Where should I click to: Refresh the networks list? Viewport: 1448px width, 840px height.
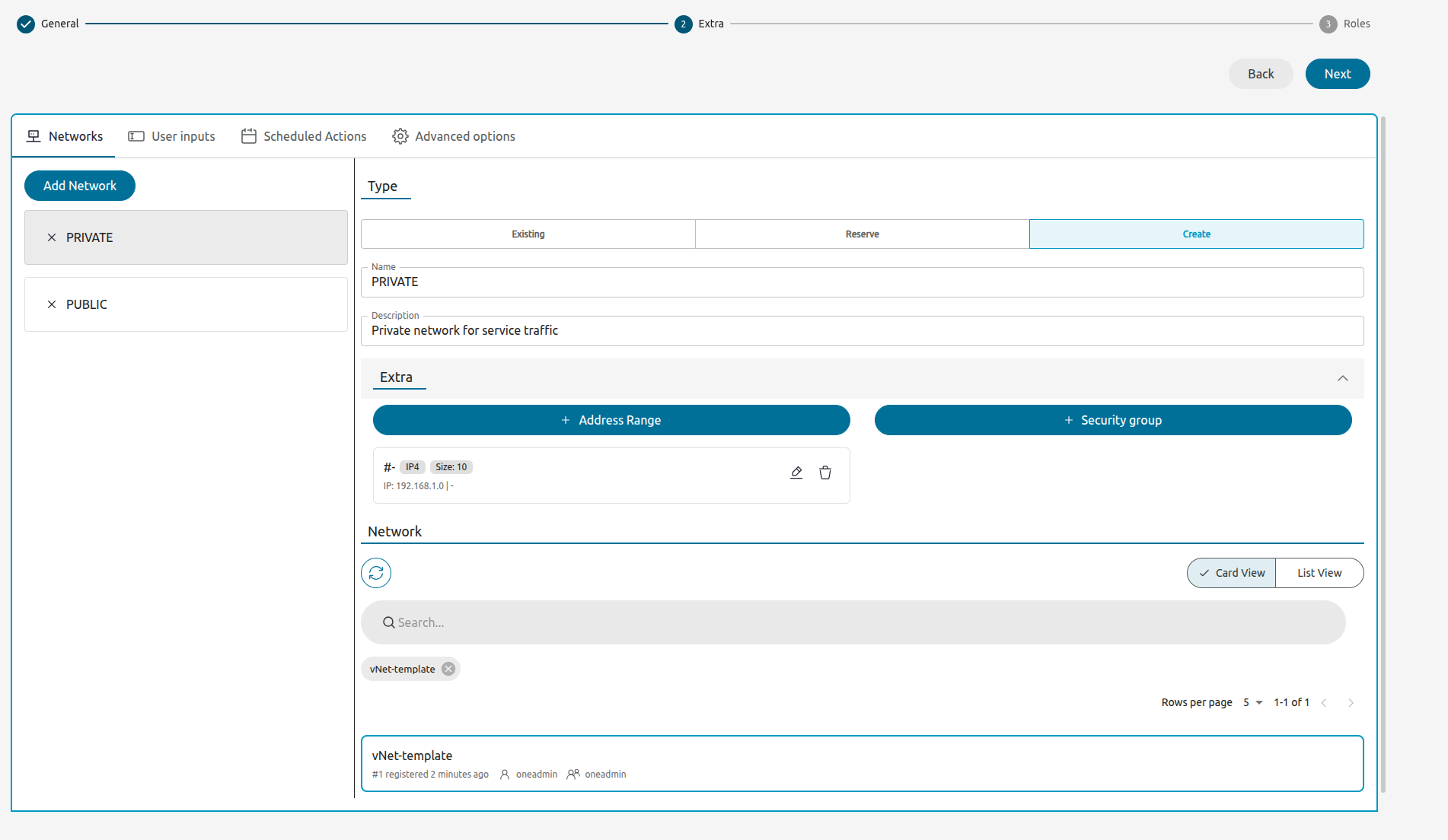(375, 572)
